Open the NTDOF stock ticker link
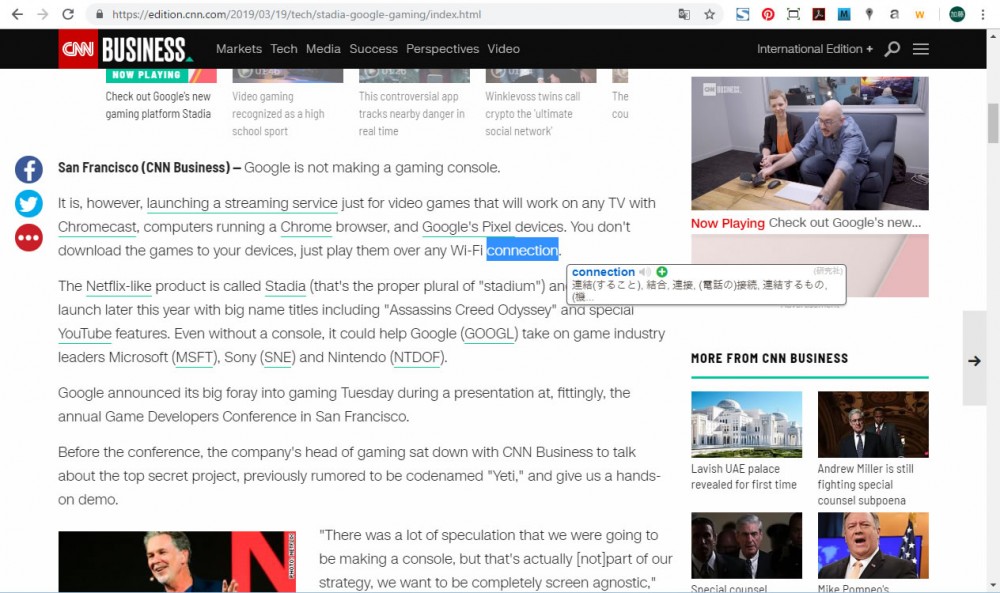The image size is (1000, 593). [x=417, y=357]
